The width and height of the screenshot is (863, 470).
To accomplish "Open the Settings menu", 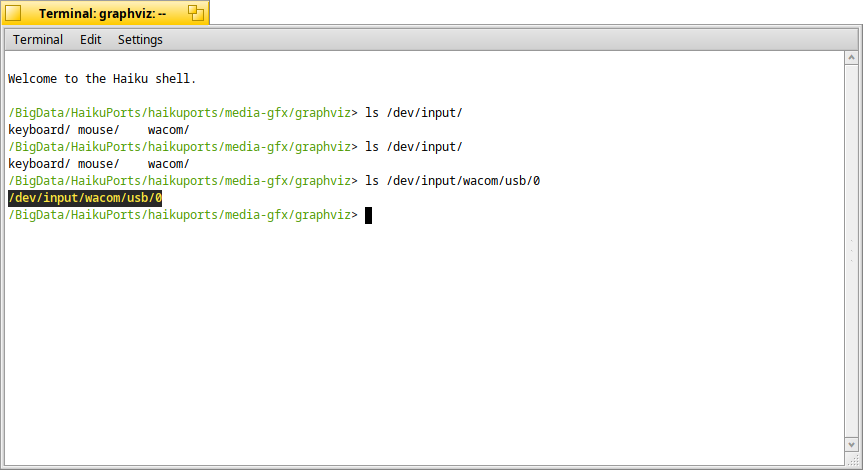I will coord(140,40).
